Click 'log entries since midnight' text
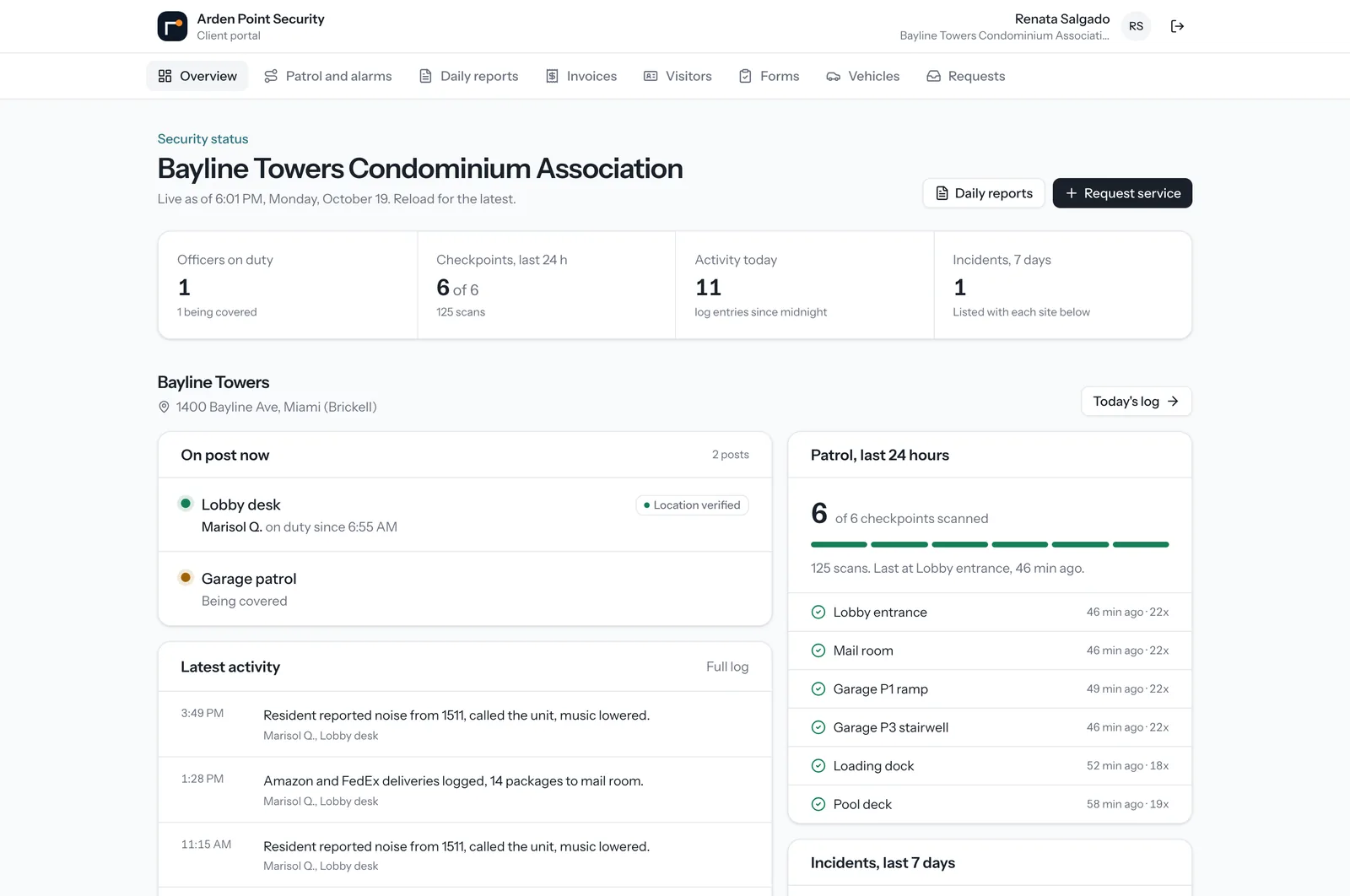1350x896 pixels. tap(760, 312)
